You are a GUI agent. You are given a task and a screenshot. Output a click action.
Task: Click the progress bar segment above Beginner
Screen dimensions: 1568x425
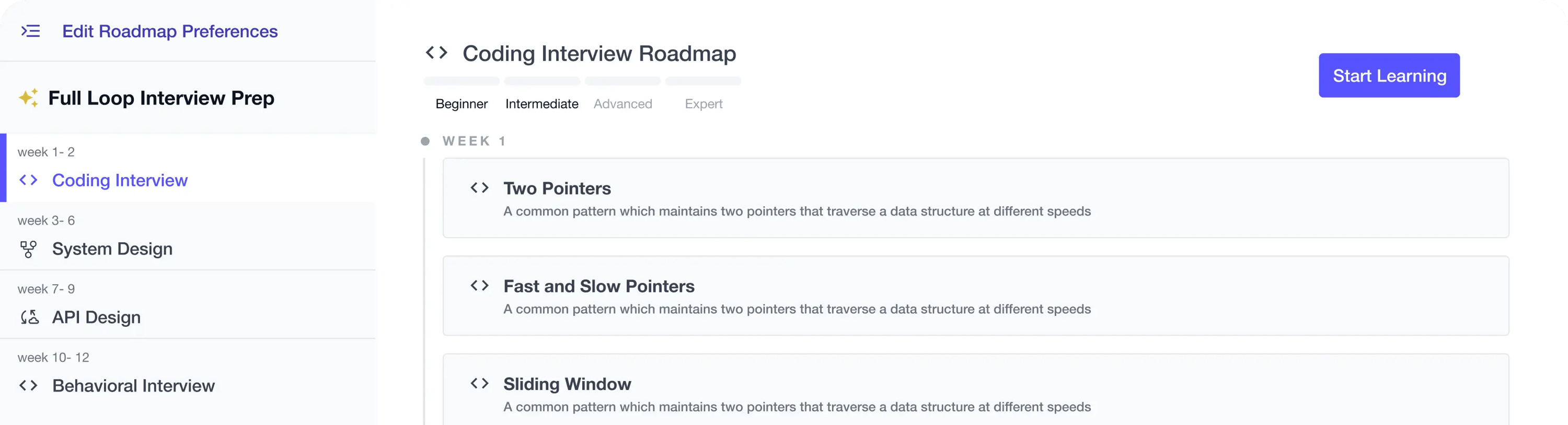(462, 81)
